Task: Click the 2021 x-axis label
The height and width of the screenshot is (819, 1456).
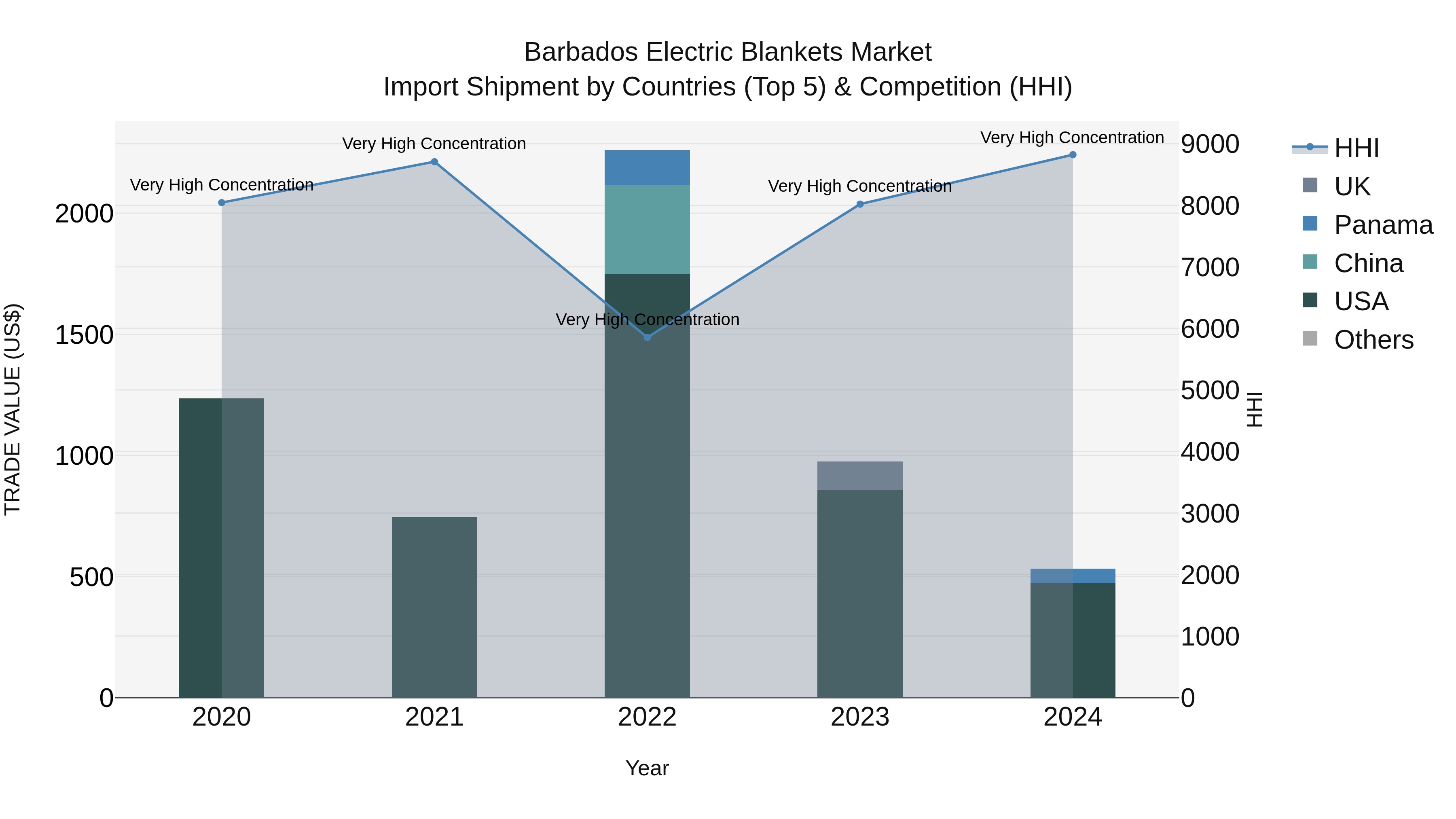Action: (435, 717)
